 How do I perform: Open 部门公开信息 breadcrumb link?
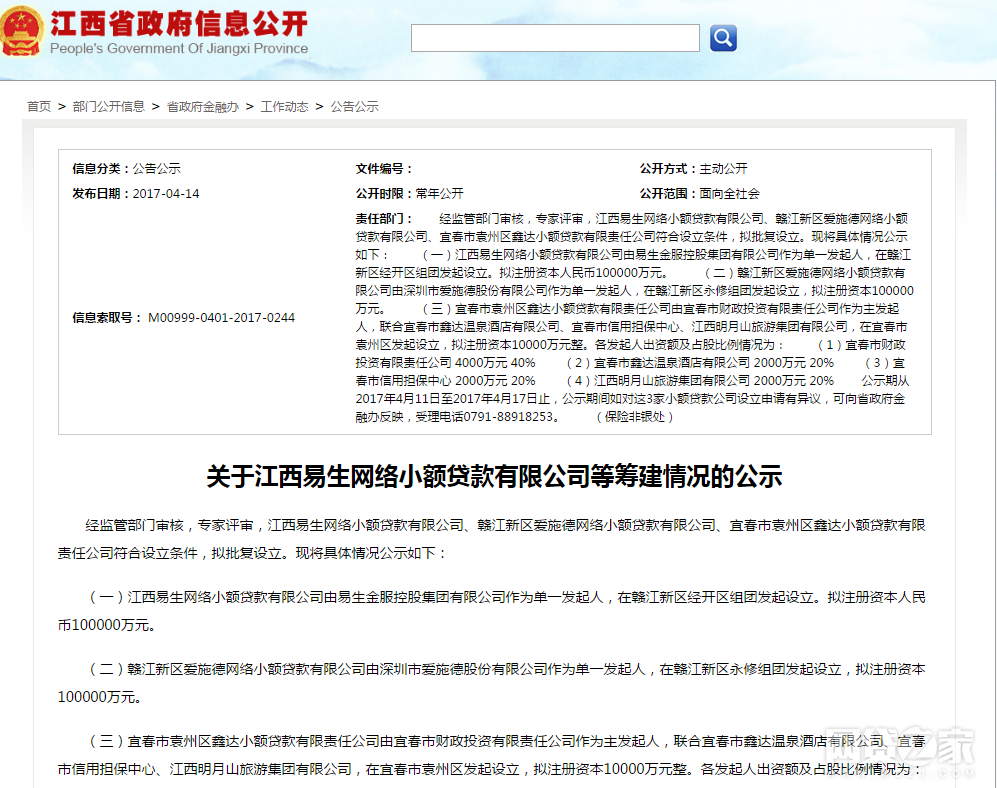[x=108, y=106]
